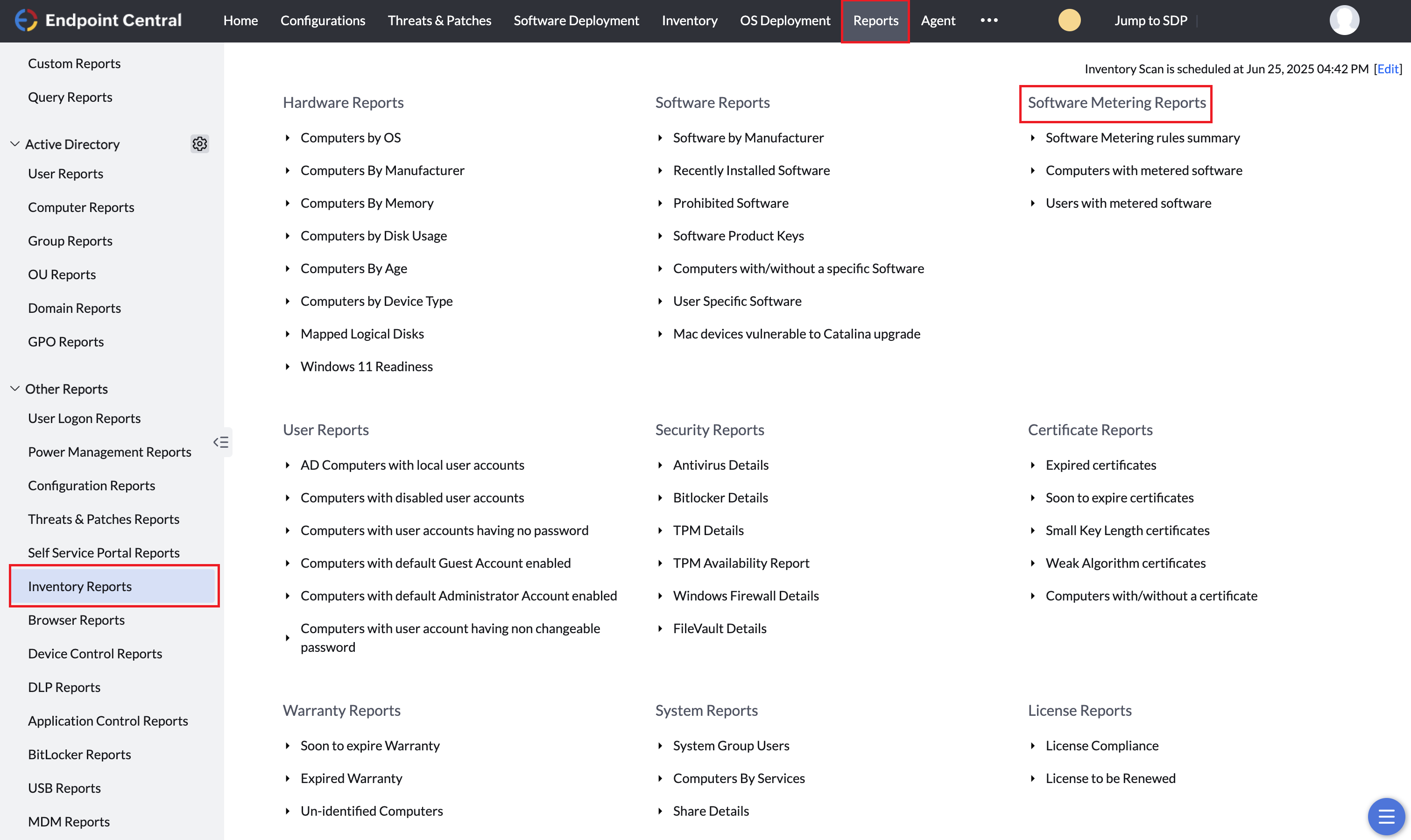Open the ellipsis overflow menu in navbar
The height and width of the screenshot is (840, 1411).
[x=989, y=21]
